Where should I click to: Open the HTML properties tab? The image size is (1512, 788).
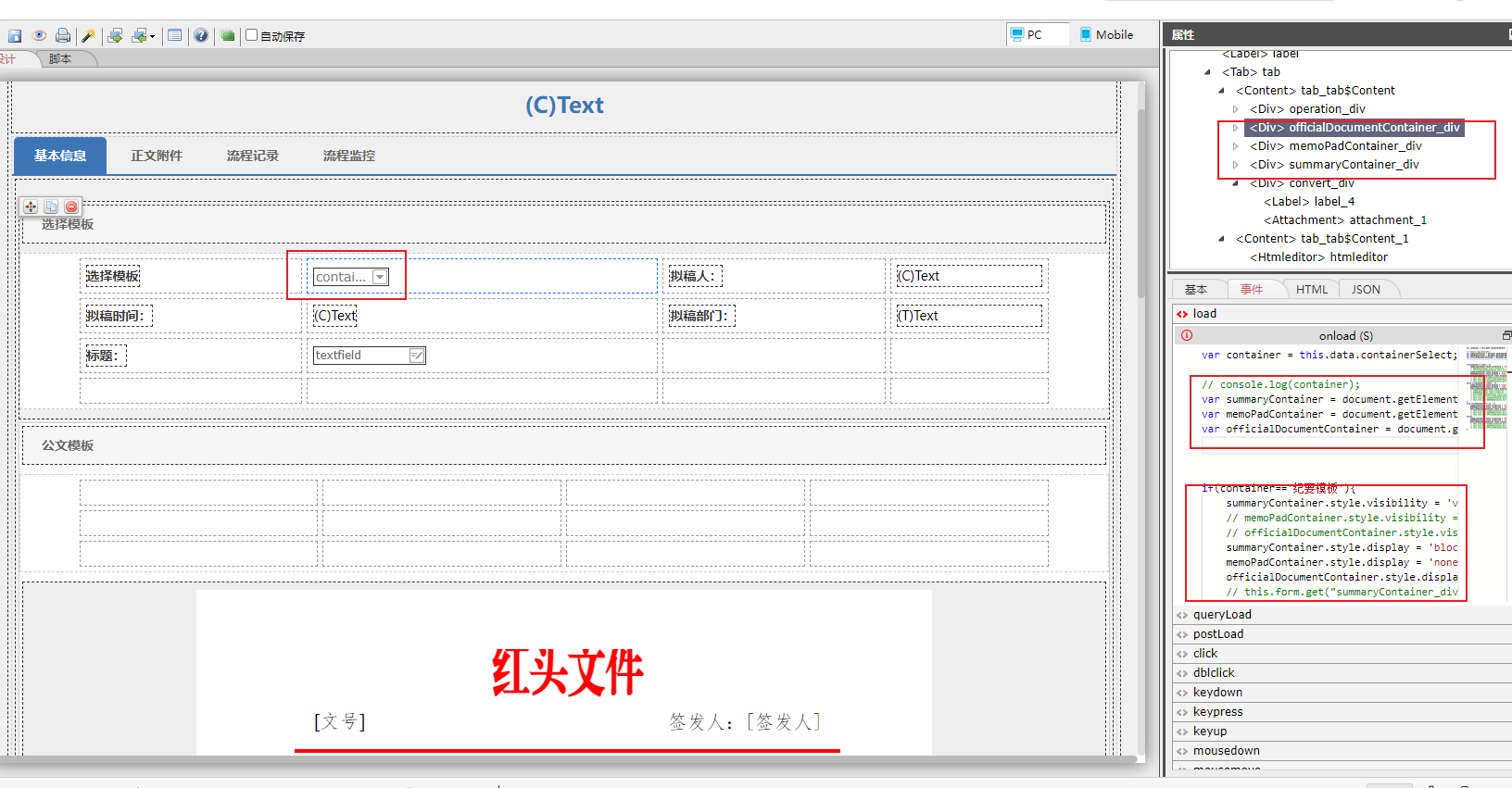tap(1312, 290)
